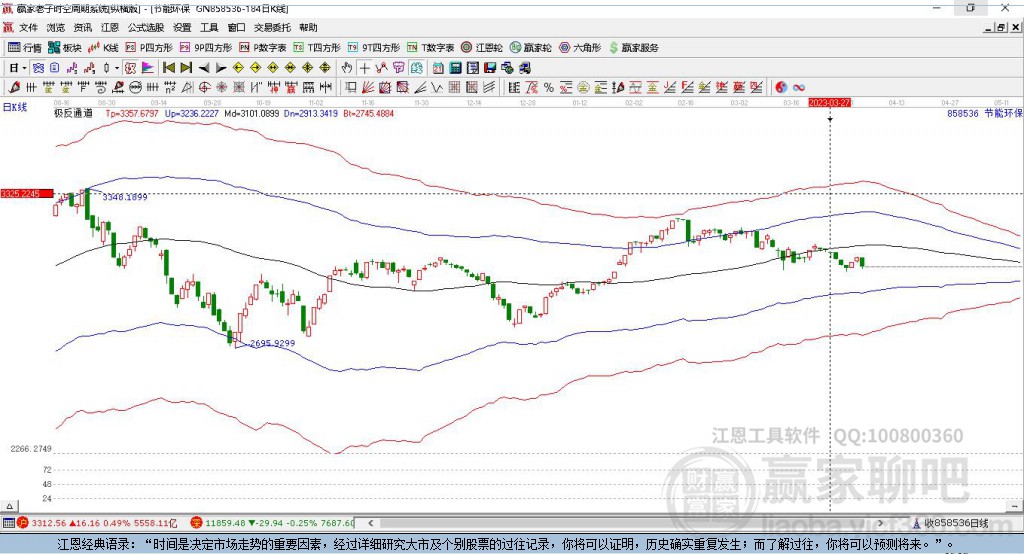This screenshot has width=1024, height=554.
Task: Select the red pencil drawing tool
Action: (14, 87)
